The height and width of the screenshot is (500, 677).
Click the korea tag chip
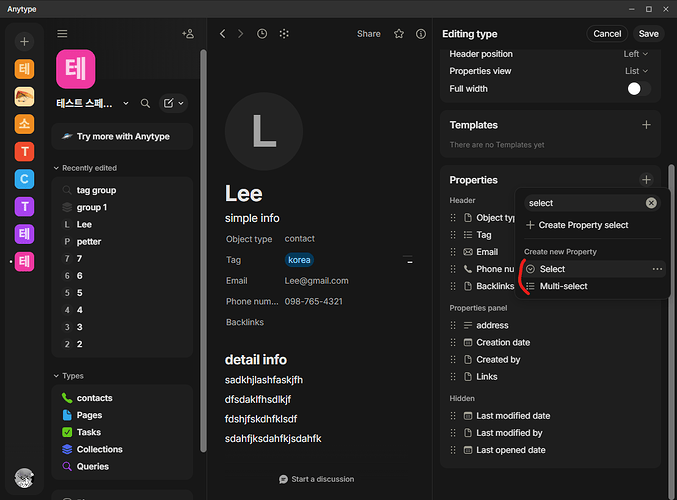[299, 260]
